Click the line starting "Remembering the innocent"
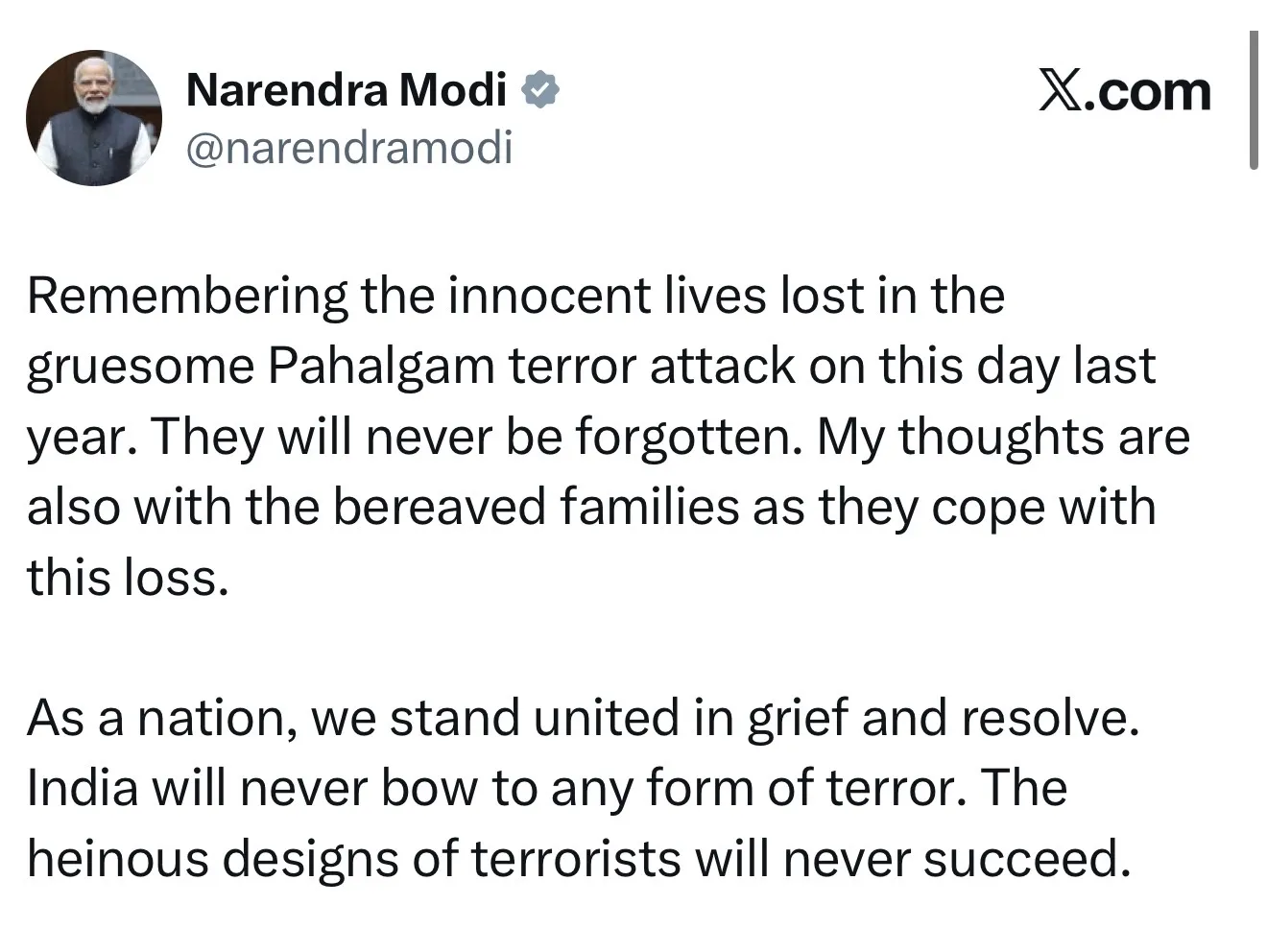The width and height of the screenshot is (1267, 952). pos(515,295)
